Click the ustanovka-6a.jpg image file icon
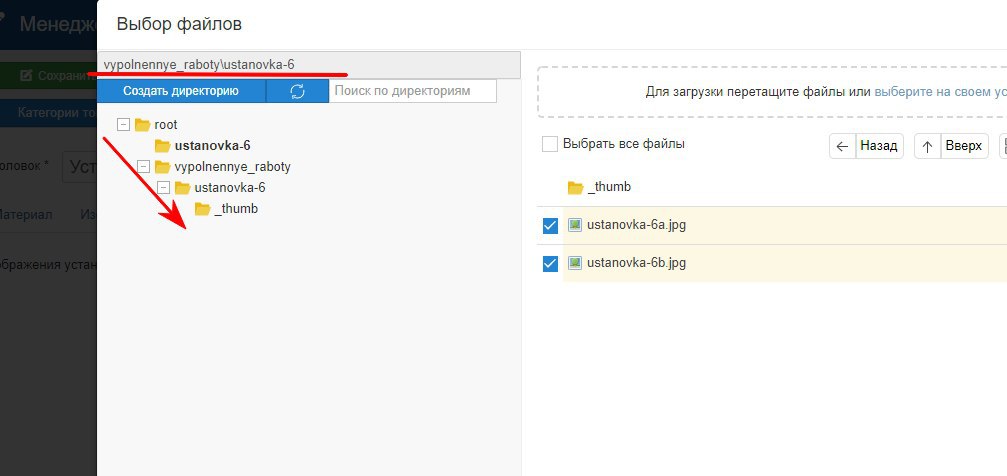This screenshot has width=1007, height=476. pos(575,225)
